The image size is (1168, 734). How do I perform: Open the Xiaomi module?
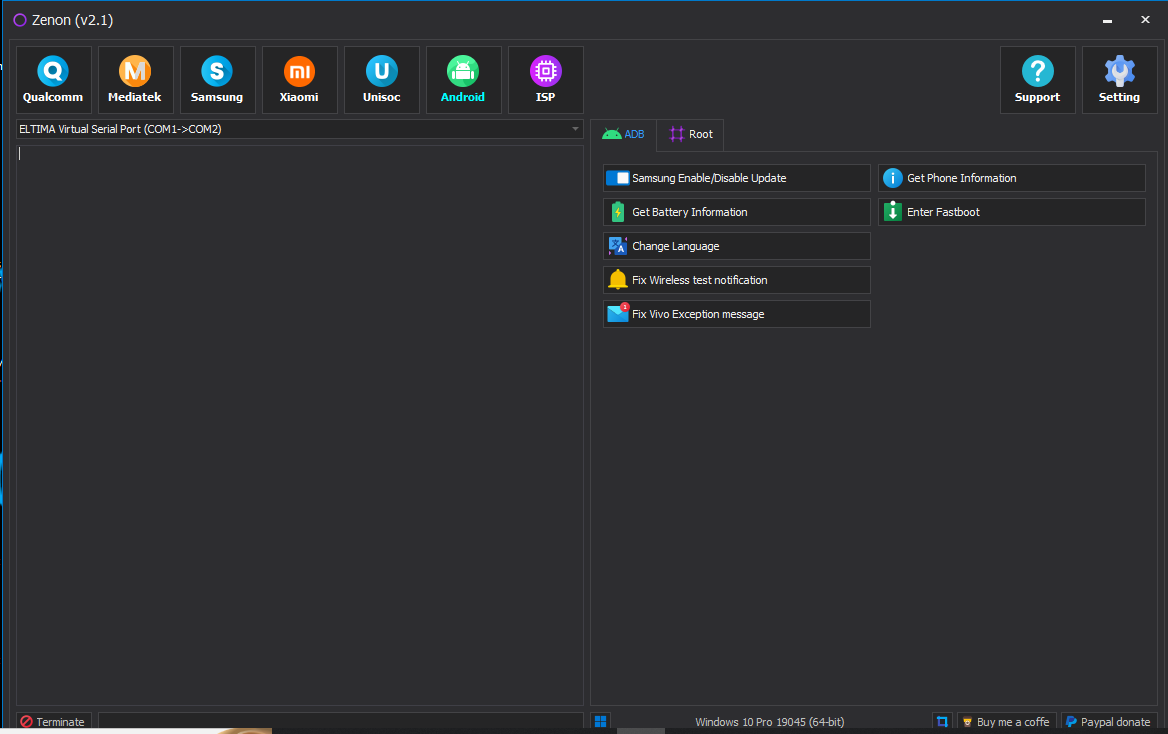tap(299, 80)
